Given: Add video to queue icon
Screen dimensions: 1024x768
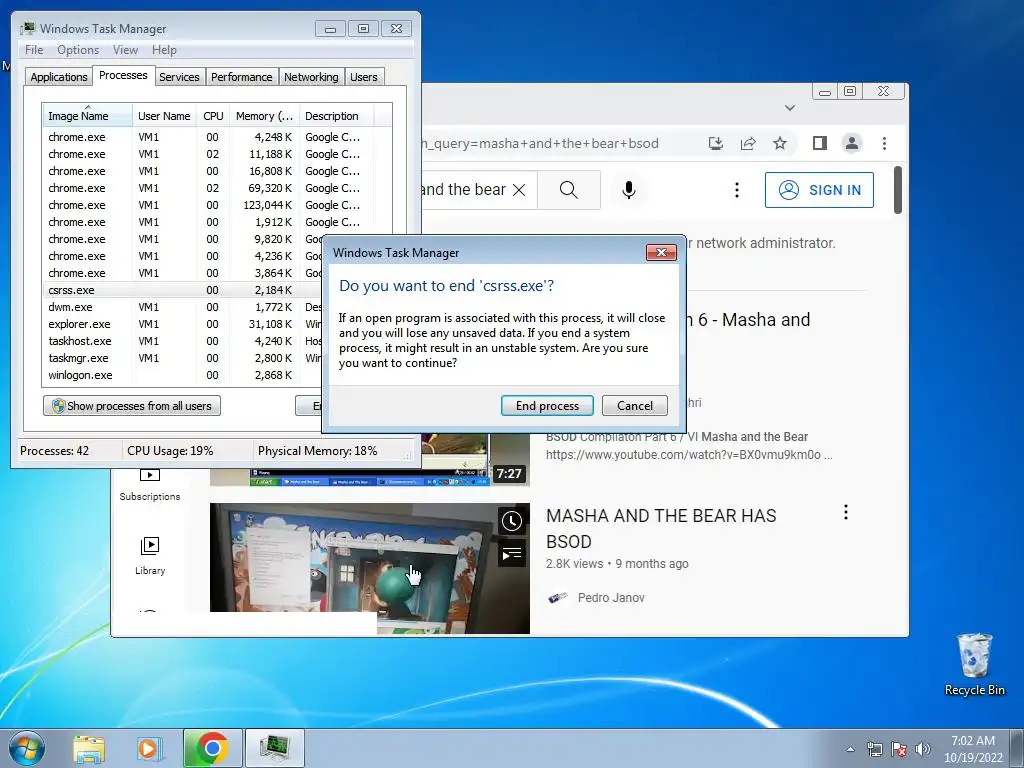Looking at the screenshot, I should pyautogui.click(x=511, y=554).
